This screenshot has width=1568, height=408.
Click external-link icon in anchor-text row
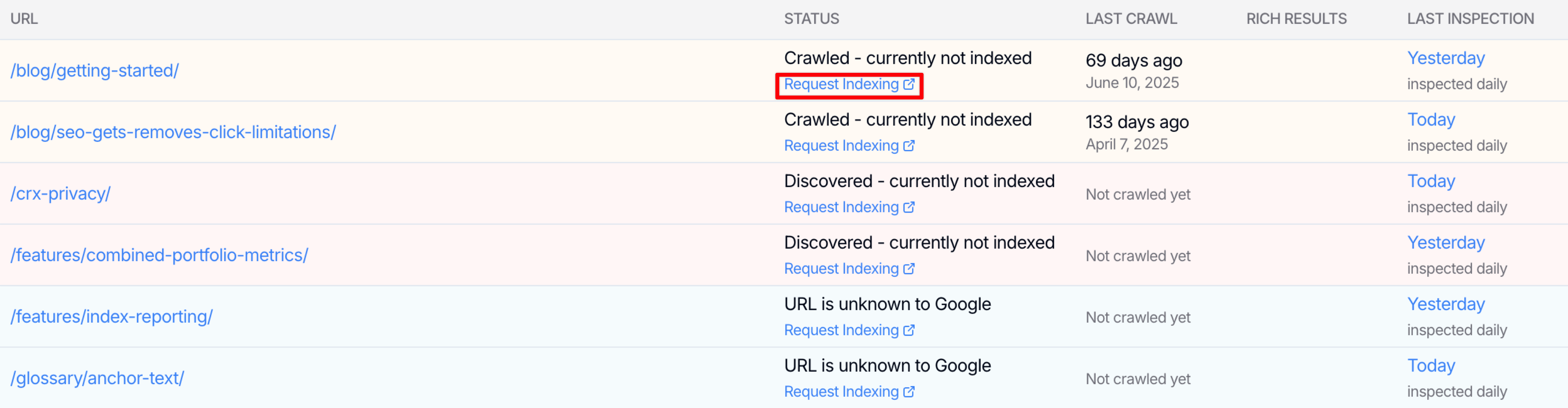pyautogui.click(x=909, y=392)
